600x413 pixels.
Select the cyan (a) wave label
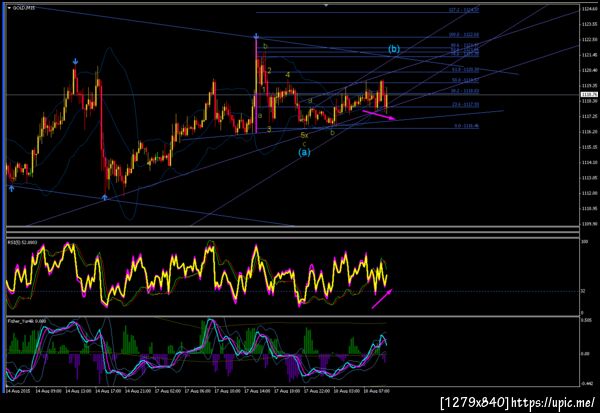tap(304, 152)
